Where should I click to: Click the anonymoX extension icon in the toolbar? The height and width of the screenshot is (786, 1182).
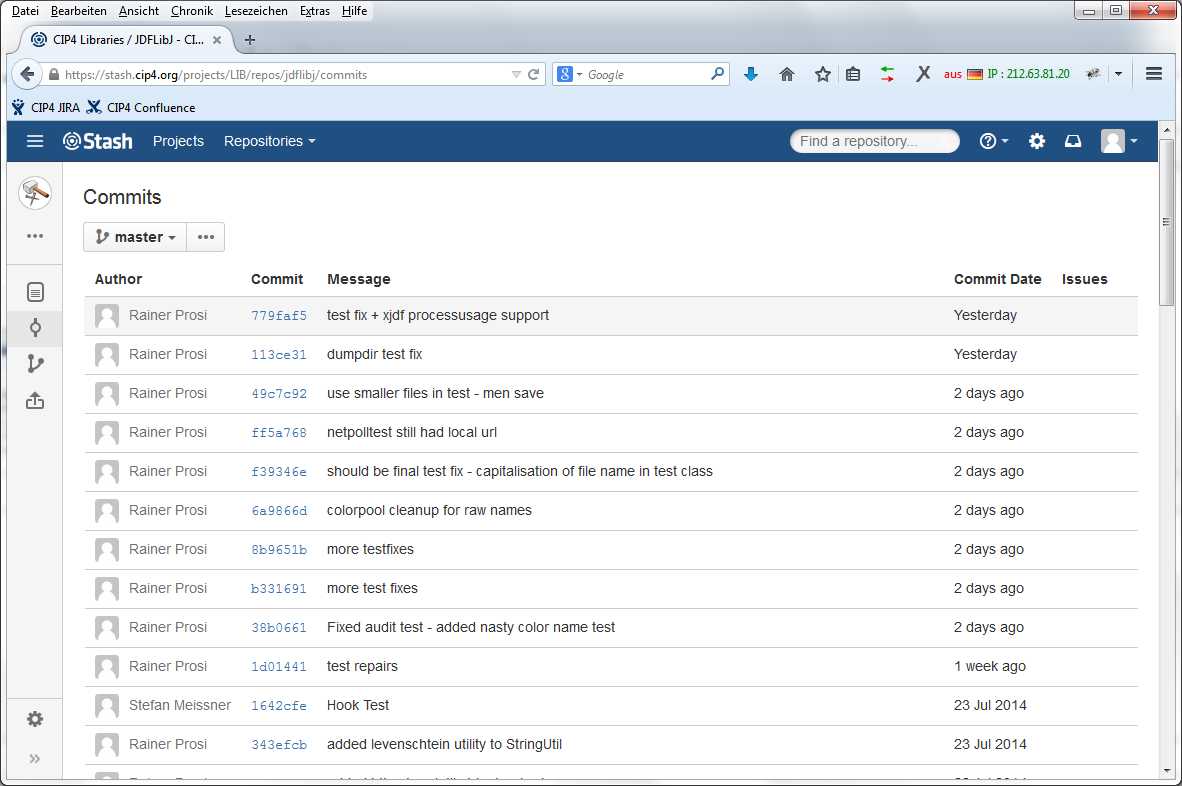point(922,73)
